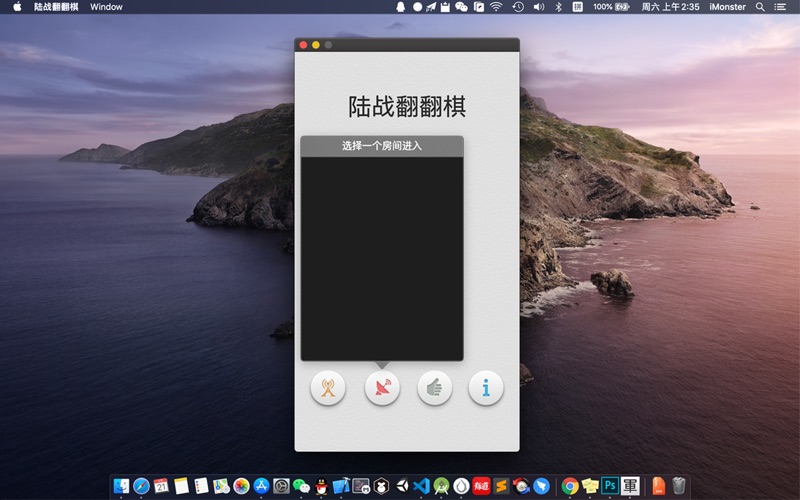Open the Trash in the Dock
Viewport: 800px width, 500px height.
679,486
